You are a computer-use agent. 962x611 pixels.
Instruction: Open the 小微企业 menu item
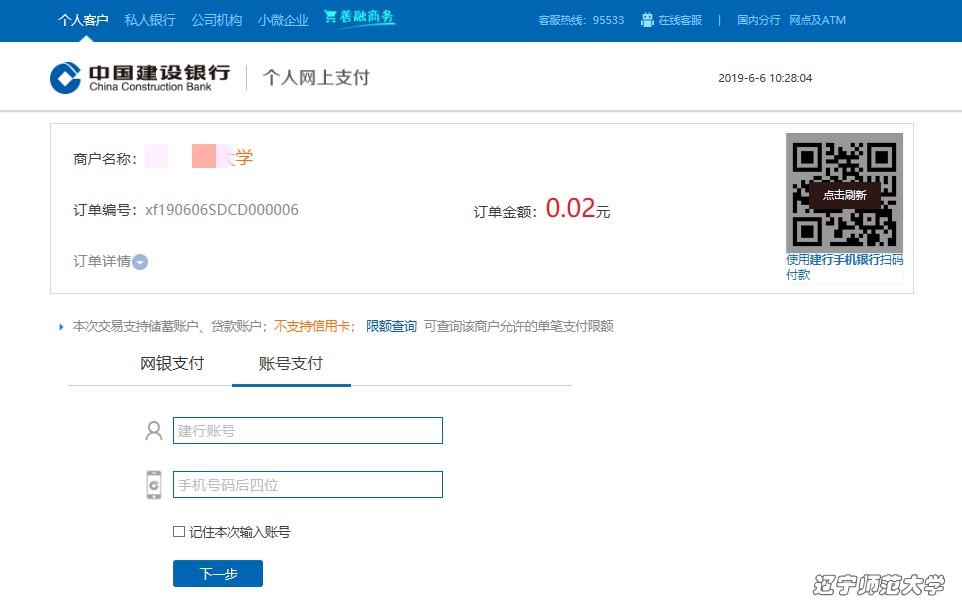click(283, 20)
